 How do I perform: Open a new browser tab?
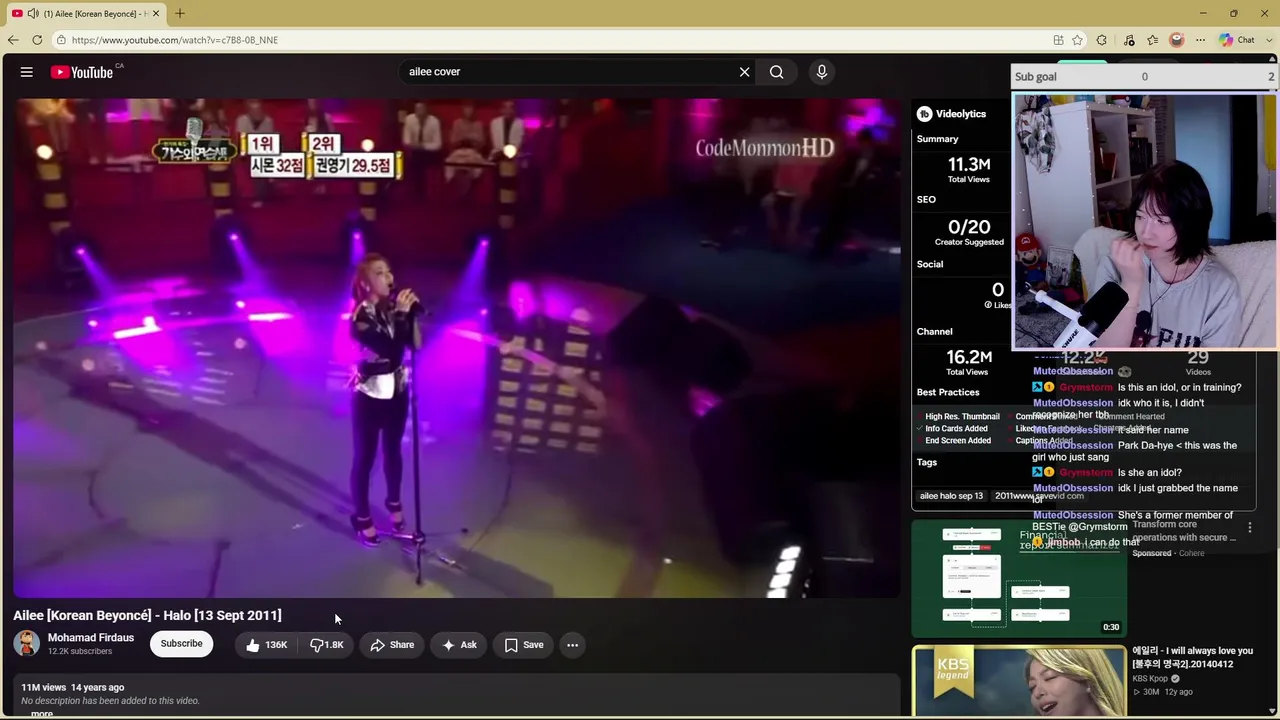tap(180, 13)
